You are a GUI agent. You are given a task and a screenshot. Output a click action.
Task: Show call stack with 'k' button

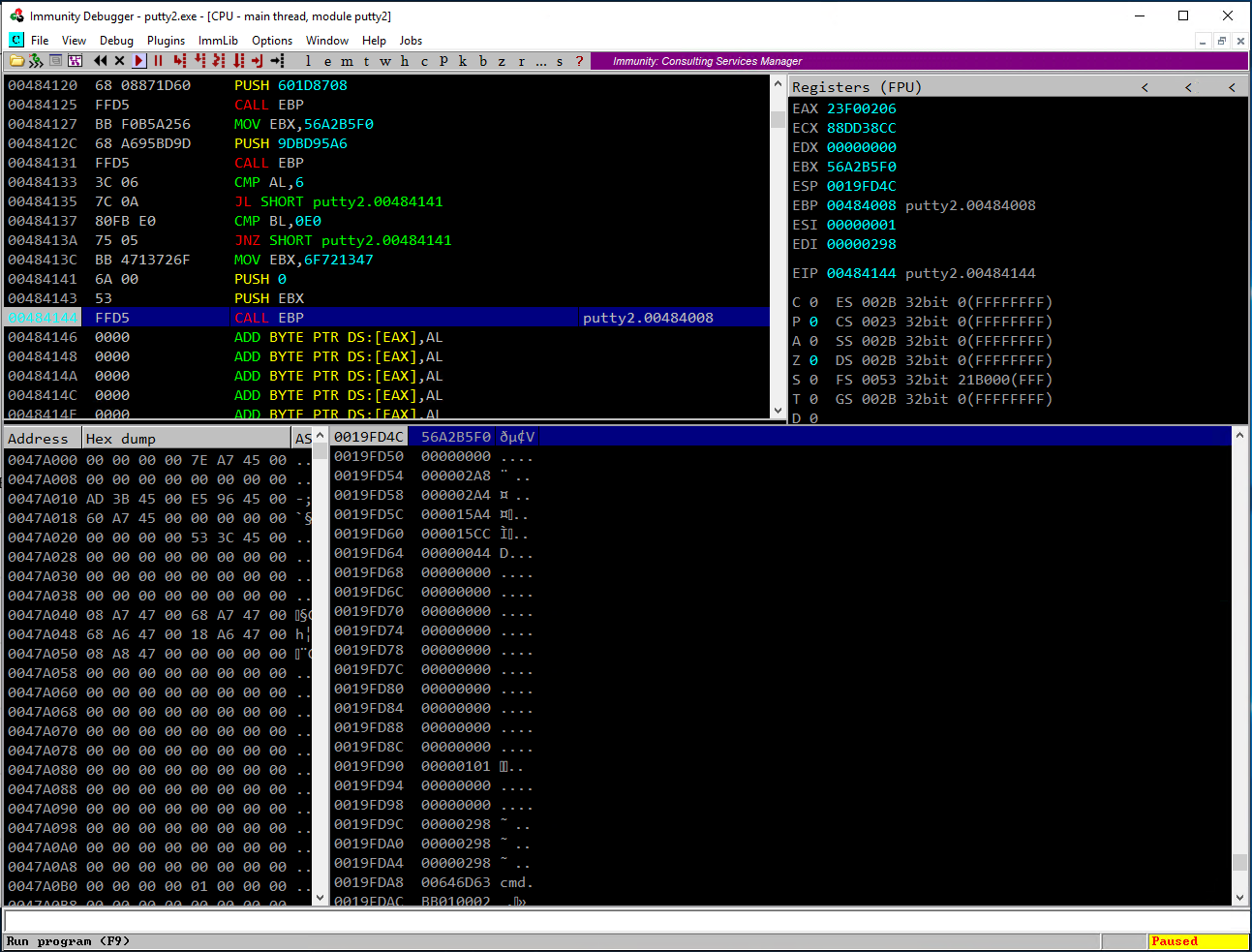click(463, 61)
